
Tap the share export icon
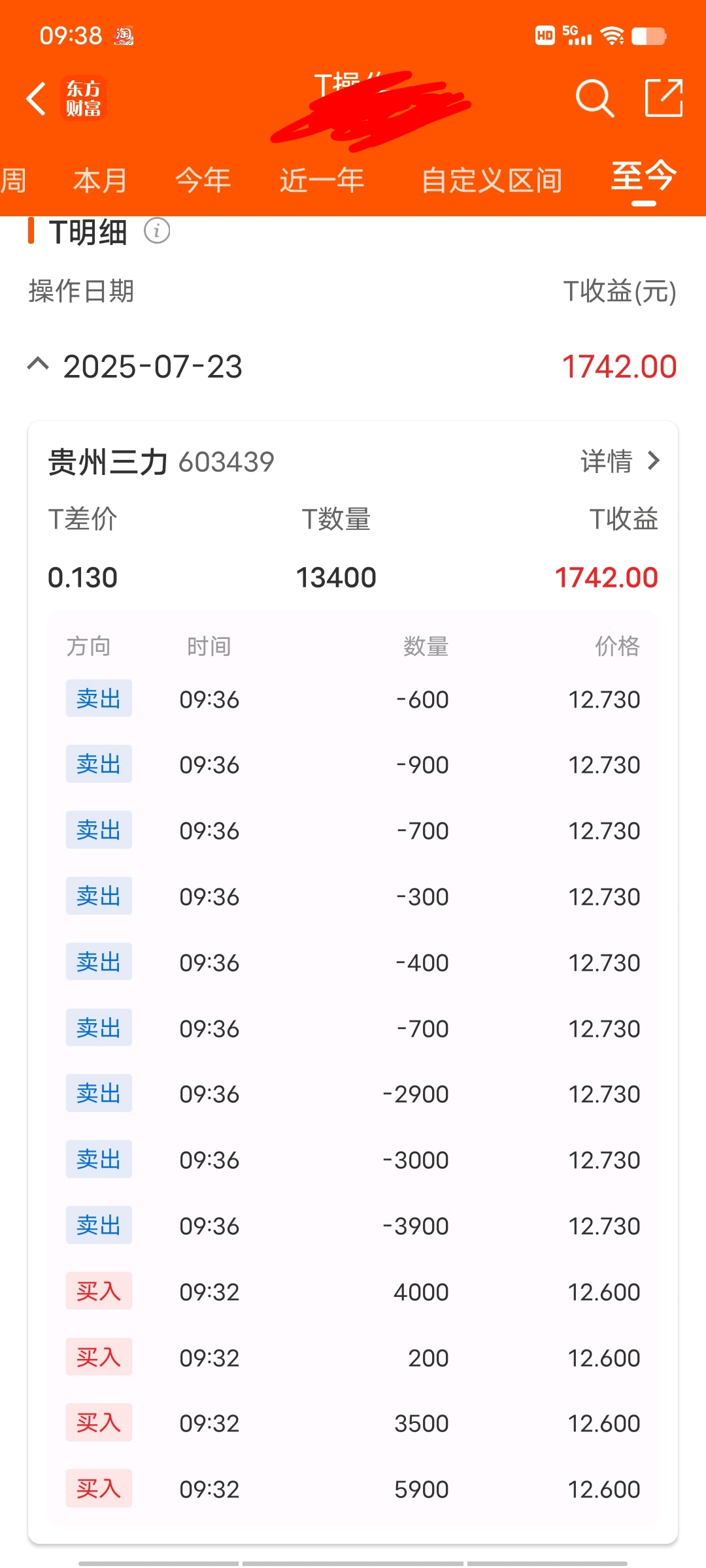click(x=664, y=98)
